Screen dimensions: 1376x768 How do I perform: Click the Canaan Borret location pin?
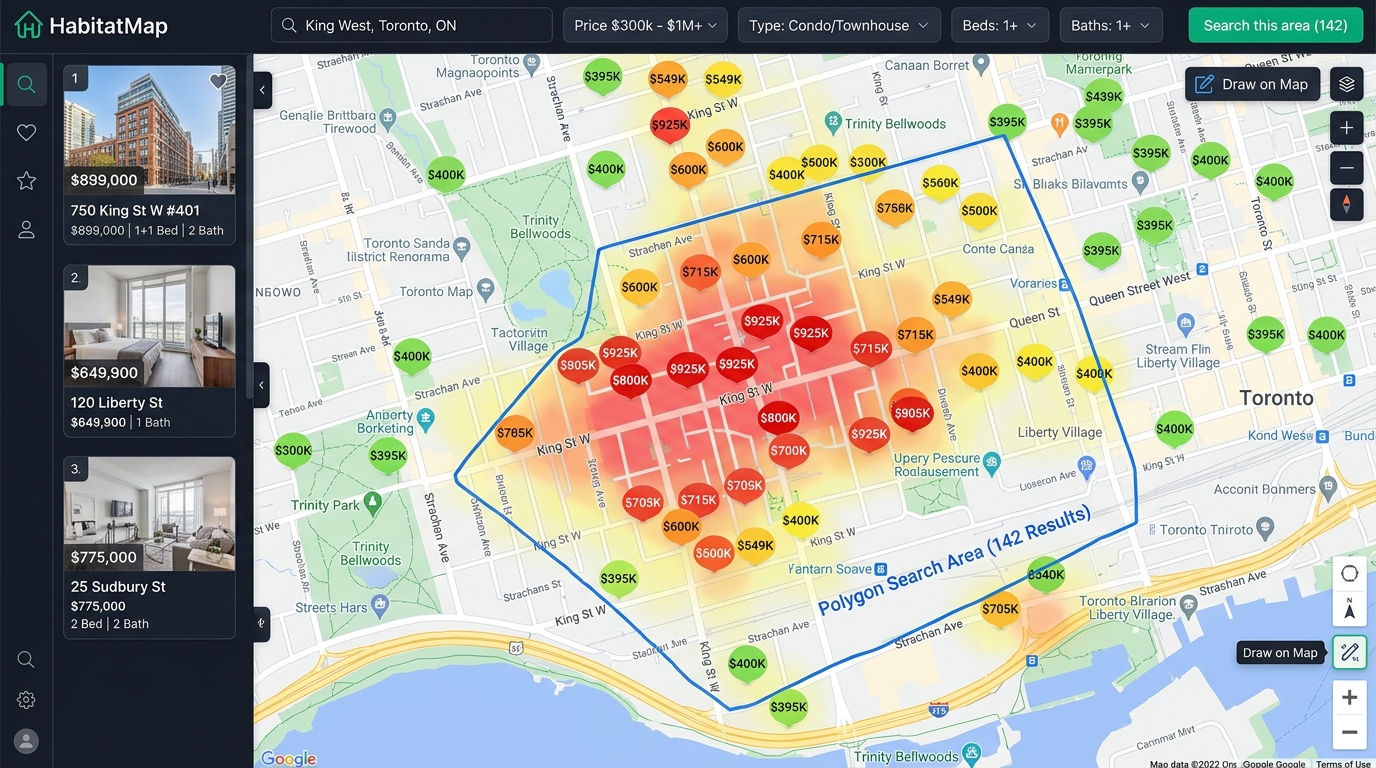click(x=981, y=63)
